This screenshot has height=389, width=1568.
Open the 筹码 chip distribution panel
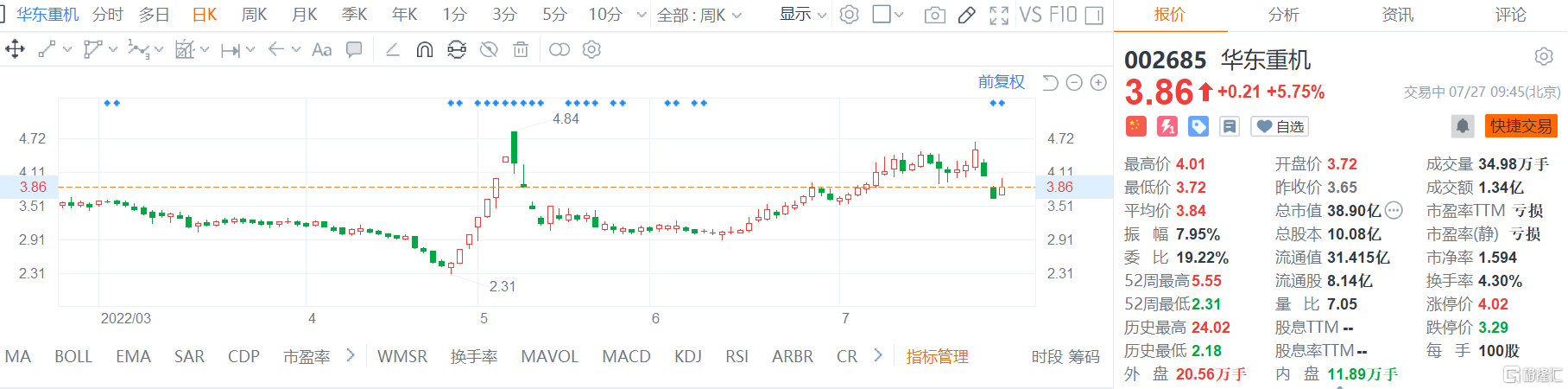pyautogui.click(x=1084, y=356)
